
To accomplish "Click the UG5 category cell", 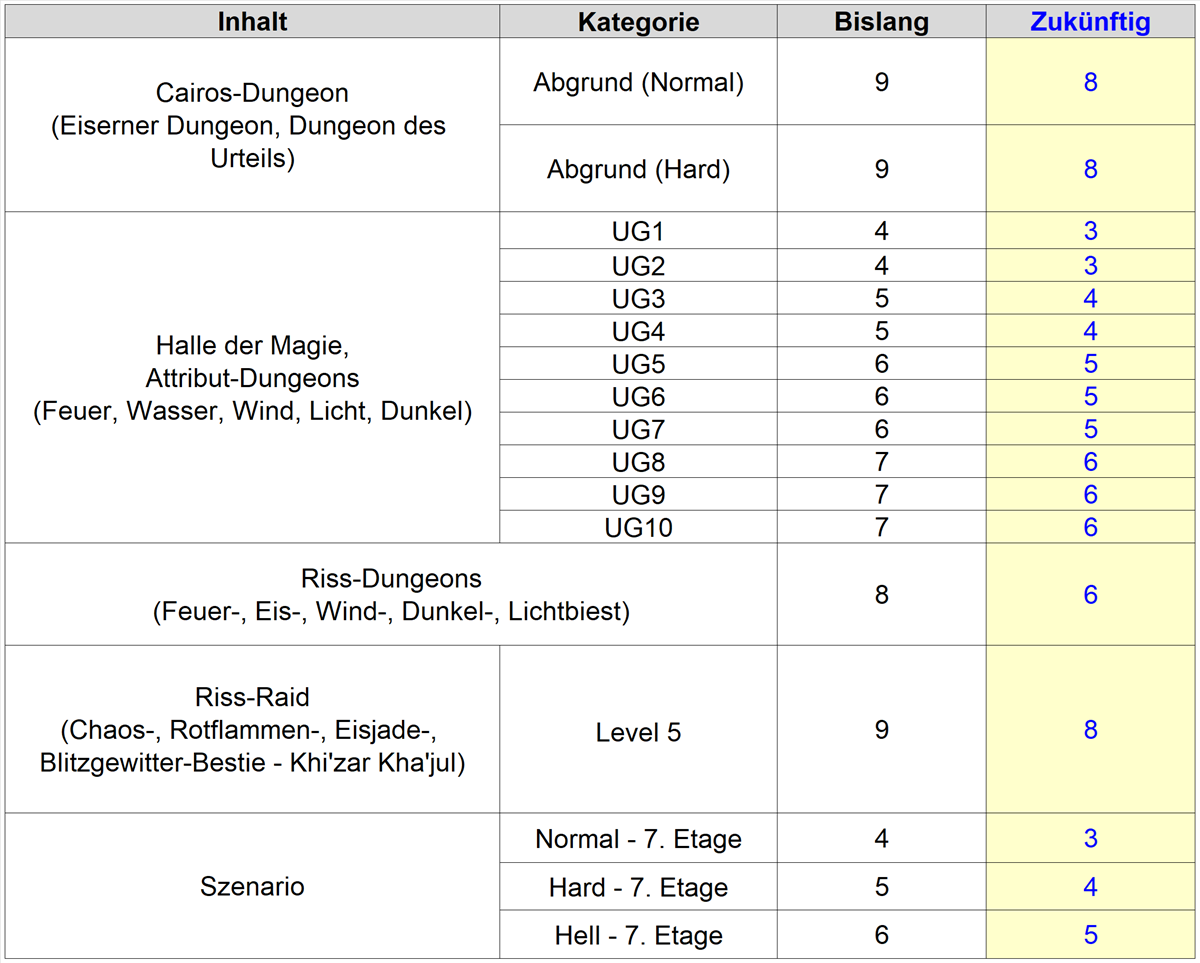I will point(638,364).
